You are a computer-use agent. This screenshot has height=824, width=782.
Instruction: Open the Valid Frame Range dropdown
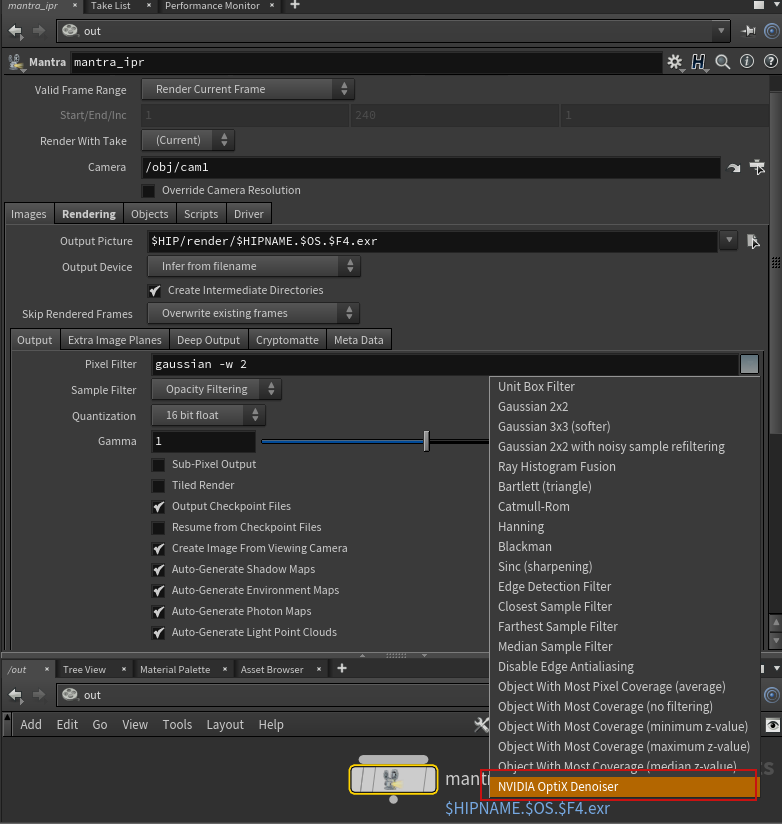pyautogui.click(x=248, y=89)
